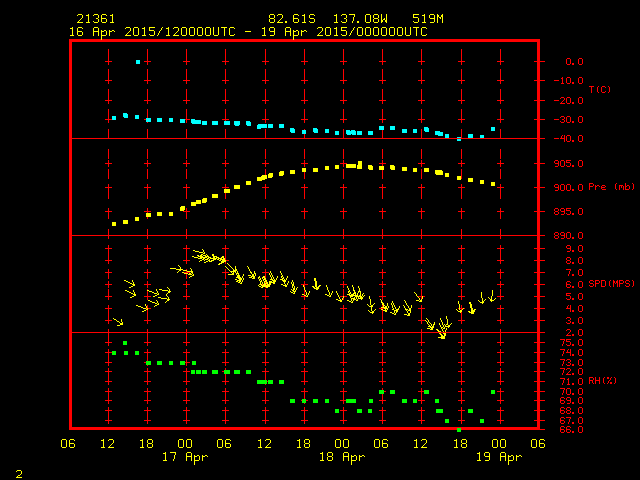Click the start time 16 Apr 2015/120000UTC

tap(152, 32)
